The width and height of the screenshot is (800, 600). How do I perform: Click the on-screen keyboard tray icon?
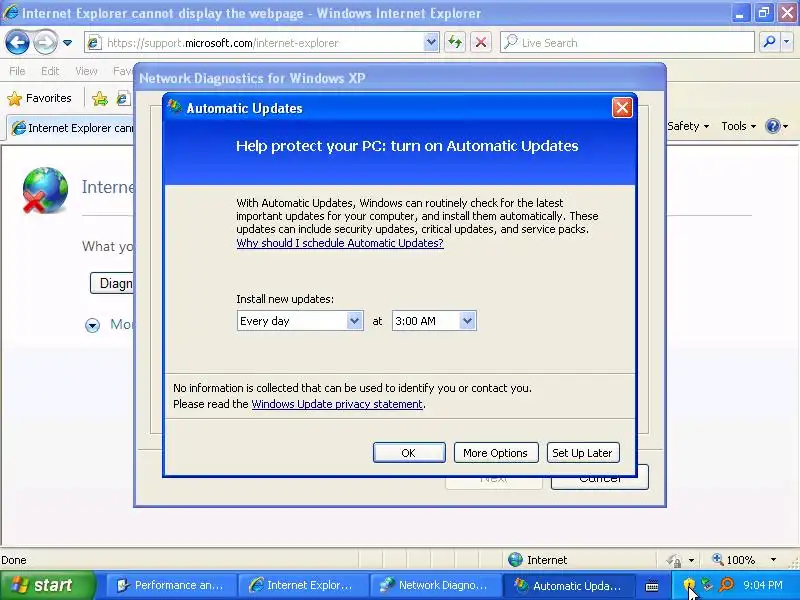tap(652, 586)
